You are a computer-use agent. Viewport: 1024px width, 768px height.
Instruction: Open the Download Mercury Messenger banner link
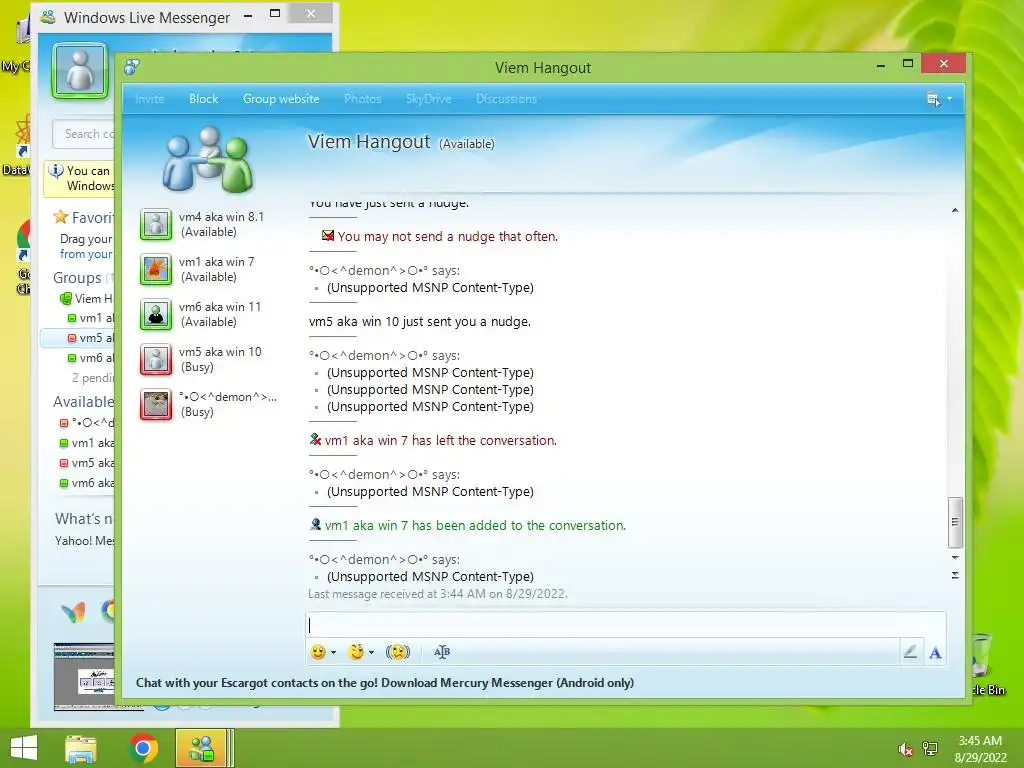click(385, 682)
